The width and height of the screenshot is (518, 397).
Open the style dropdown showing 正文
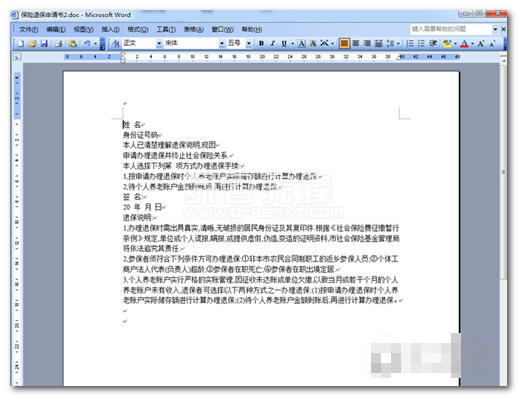pyautogui.click(x=142, y=43)
